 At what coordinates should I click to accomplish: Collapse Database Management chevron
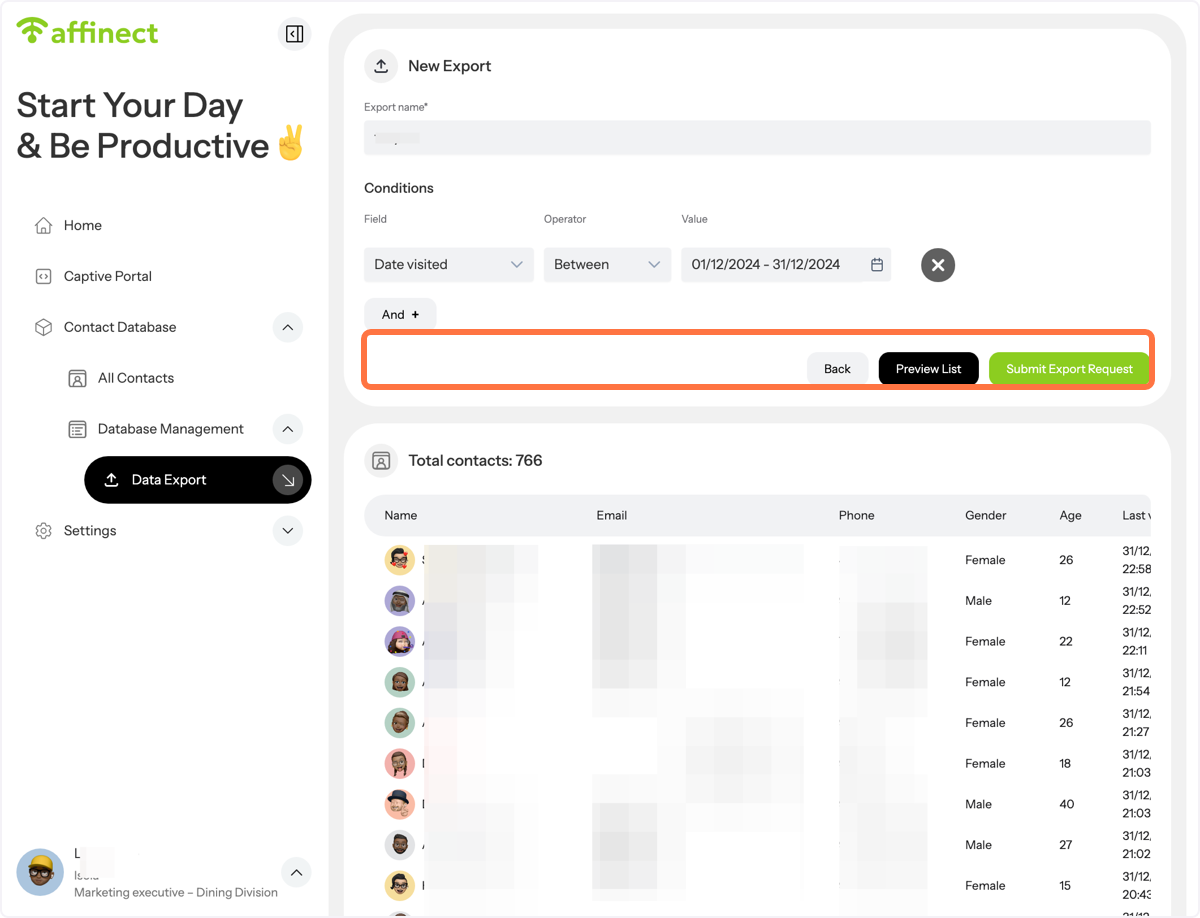pos(288,429)
